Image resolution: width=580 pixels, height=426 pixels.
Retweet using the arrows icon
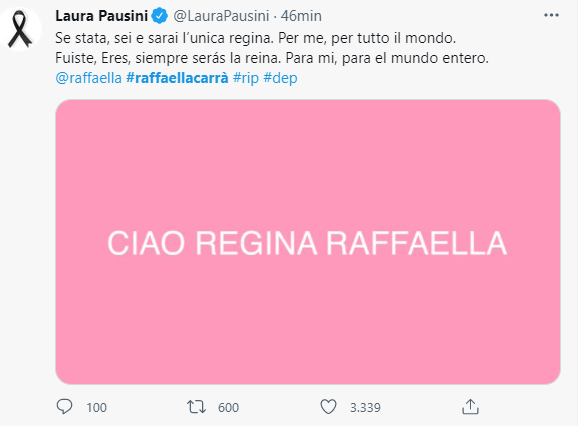click(196, 407)
